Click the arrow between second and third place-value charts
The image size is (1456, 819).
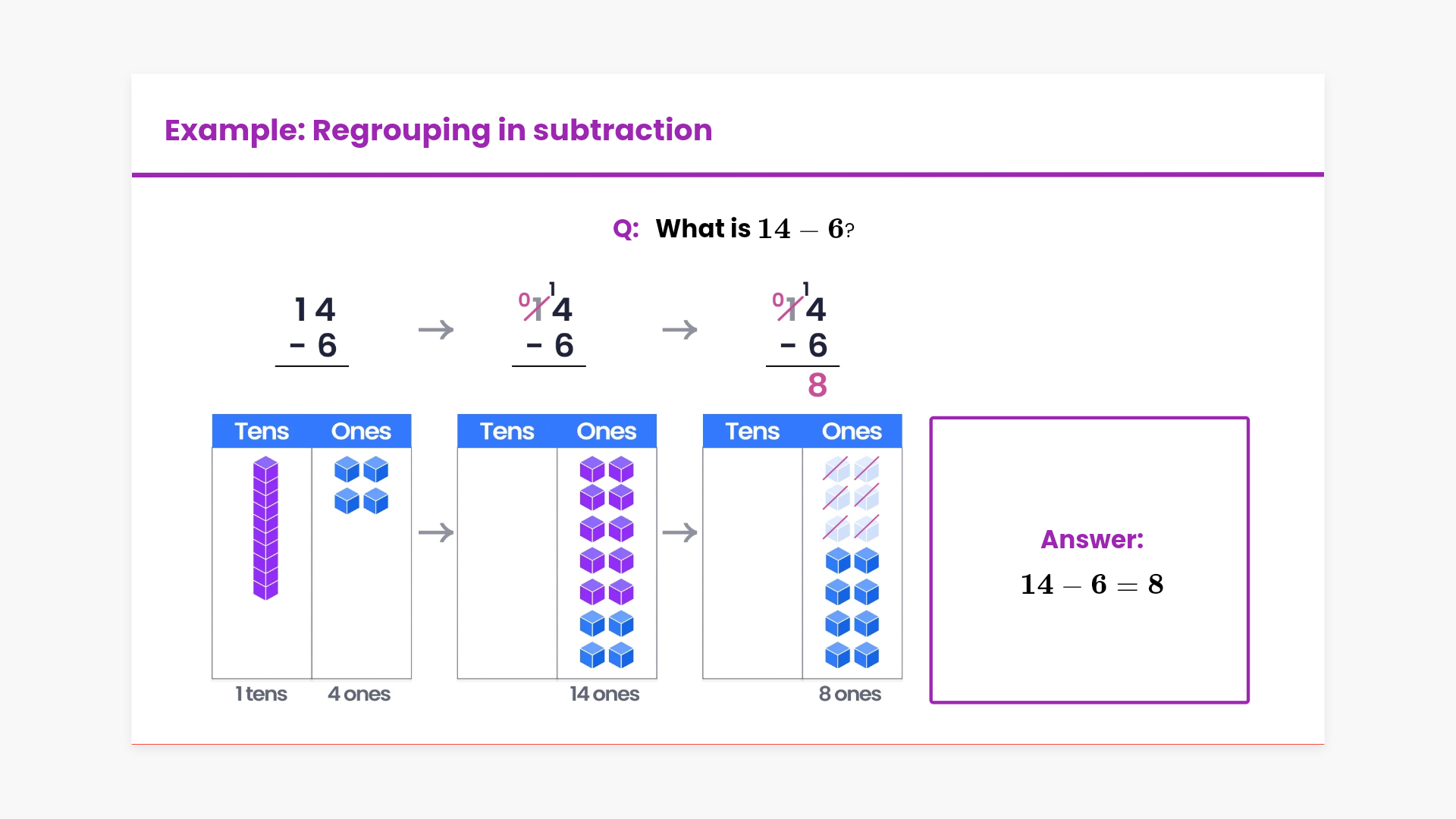point(679,532)
